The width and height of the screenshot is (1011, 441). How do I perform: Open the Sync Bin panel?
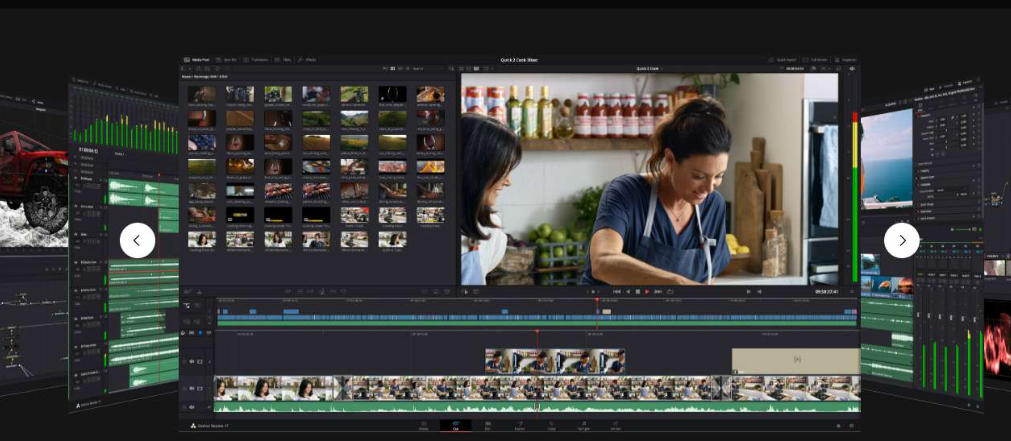[229, 60]
